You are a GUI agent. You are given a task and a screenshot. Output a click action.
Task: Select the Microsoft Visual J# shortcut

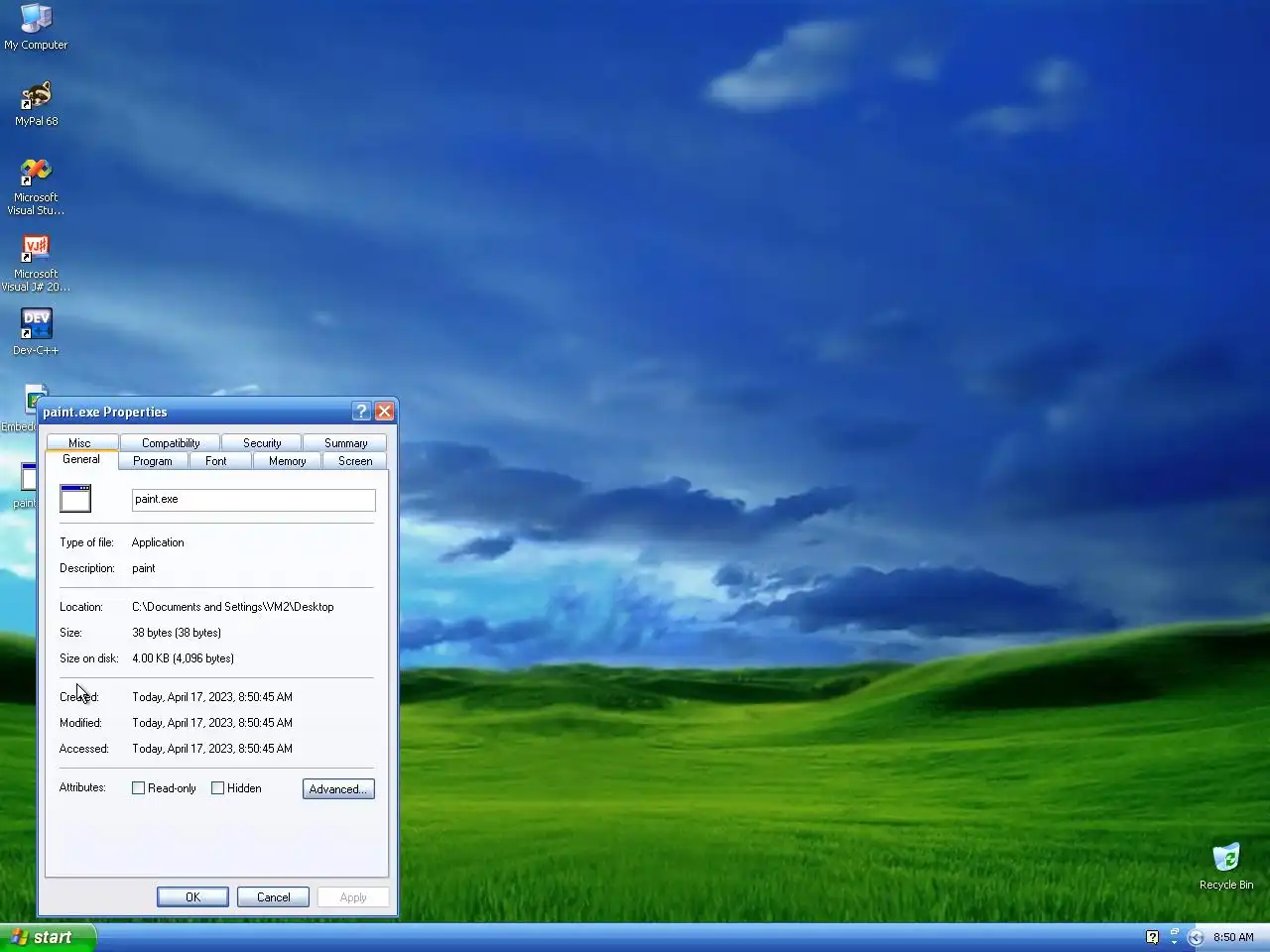point(36,263)
